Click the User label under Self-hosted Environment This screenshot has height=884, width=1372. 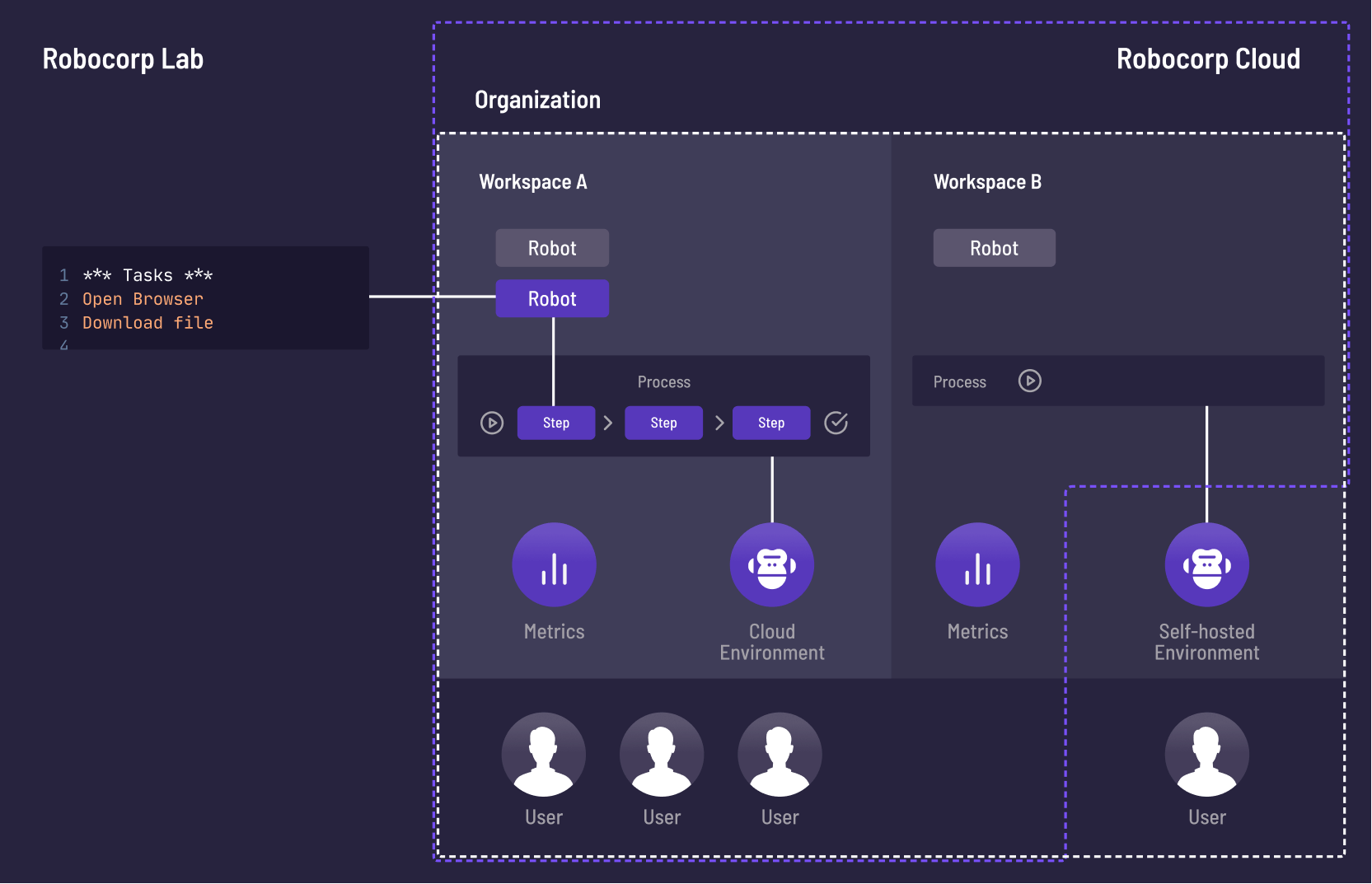click(1207, 817)
